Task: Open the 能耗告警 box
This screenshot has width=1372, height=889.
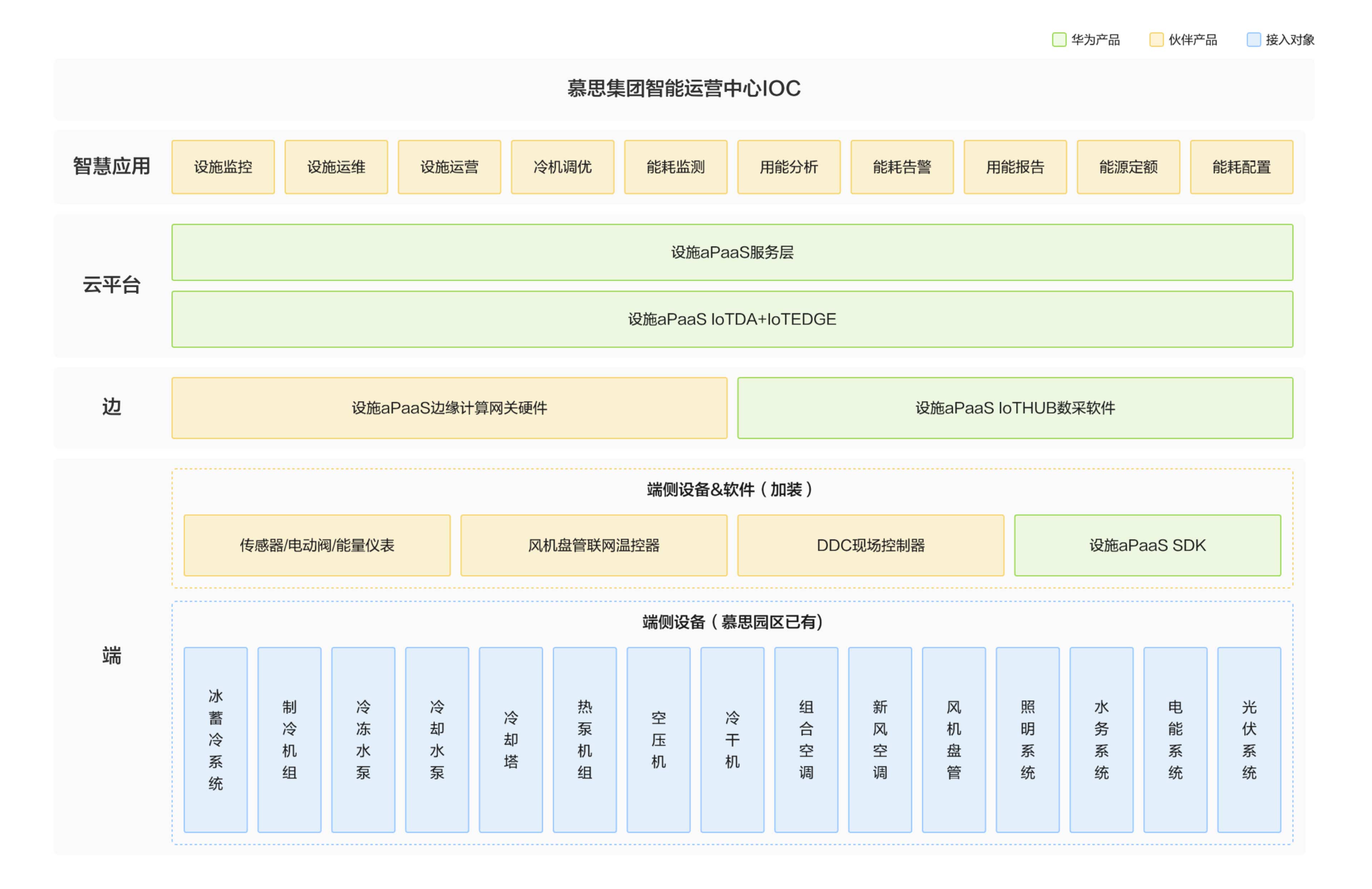Action: tap(902, 167)
